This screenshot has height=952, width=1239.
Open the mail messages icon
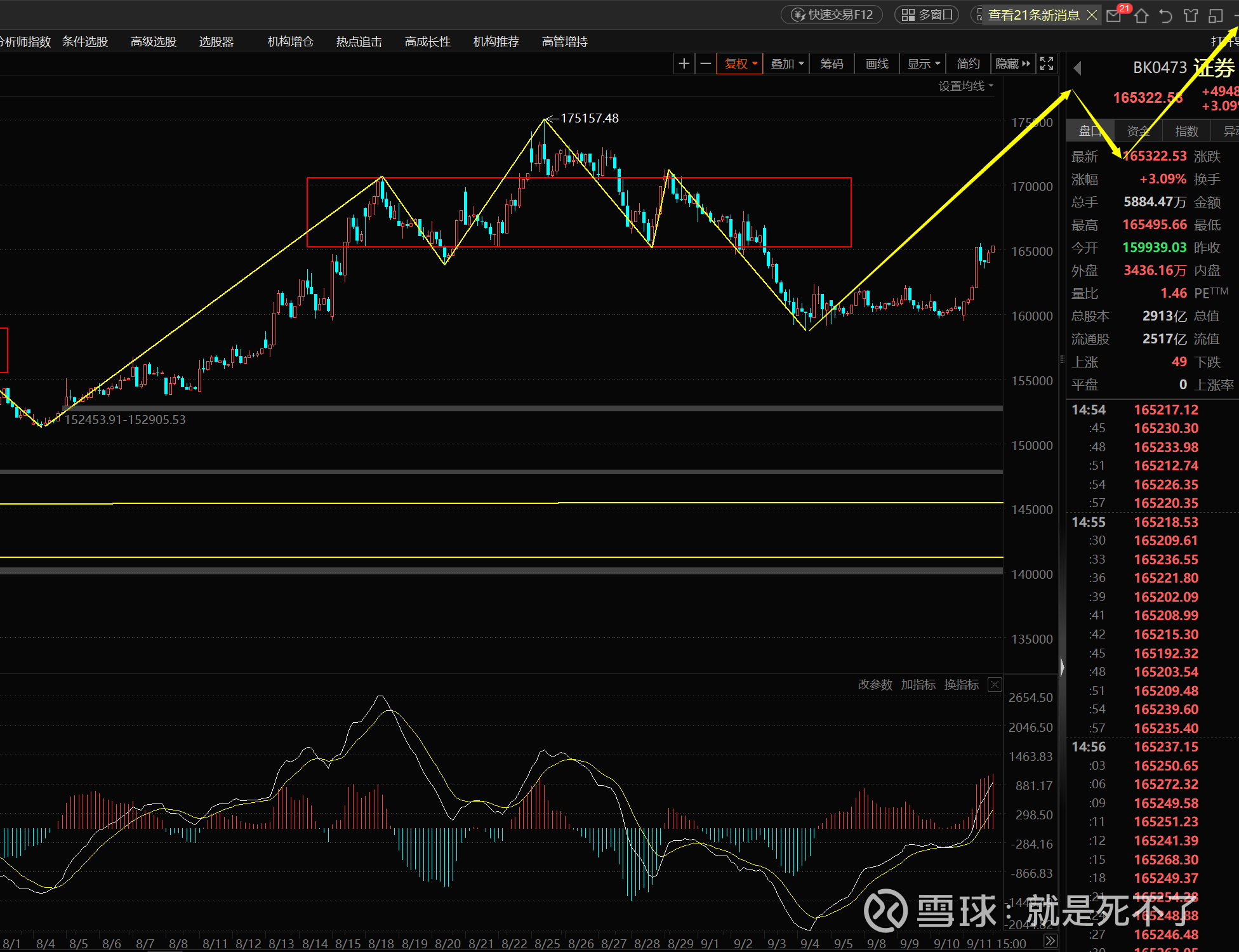click(x=1114, y=15)
